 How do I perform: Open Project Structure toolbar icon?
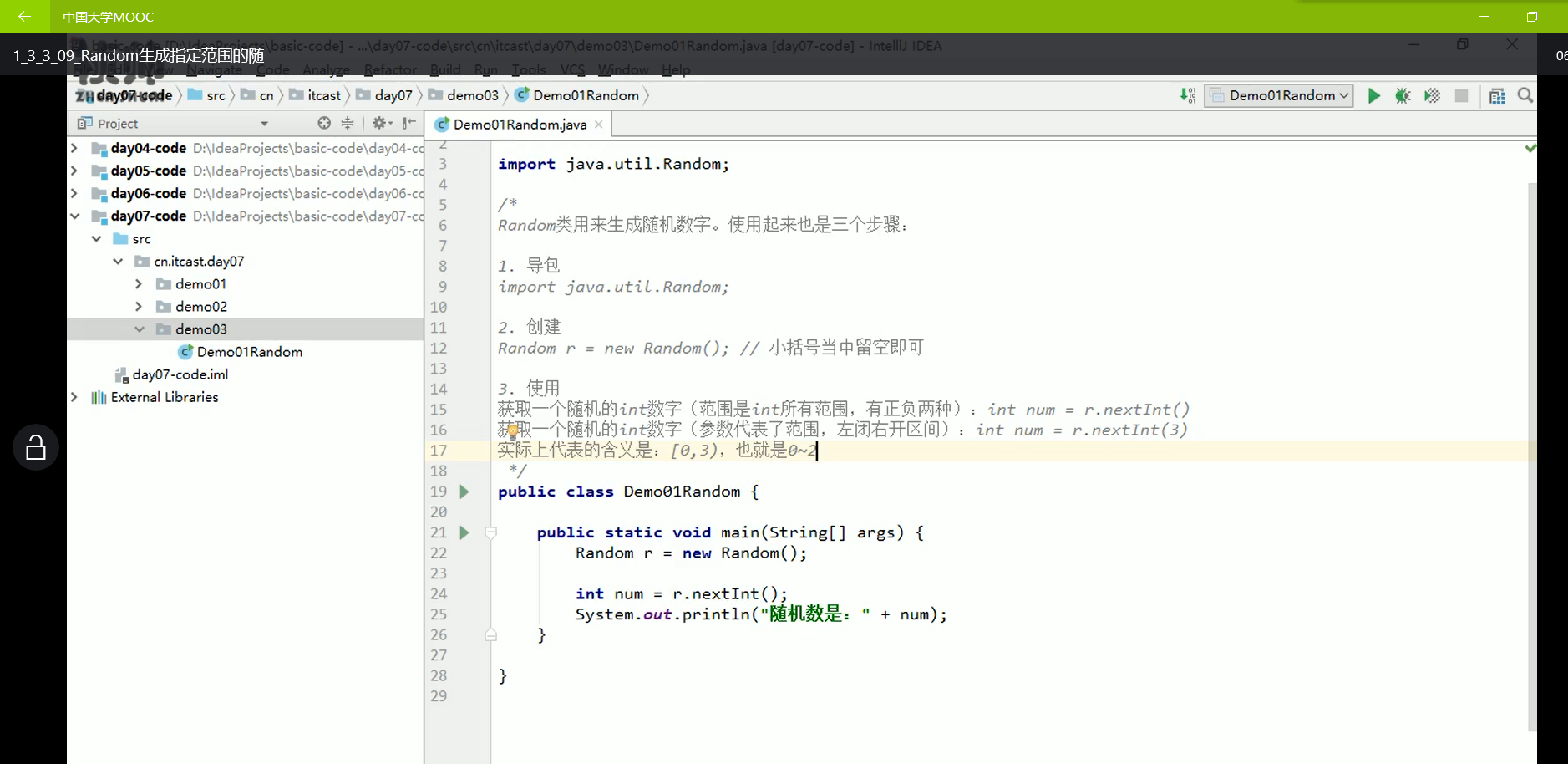point(1497,96)
